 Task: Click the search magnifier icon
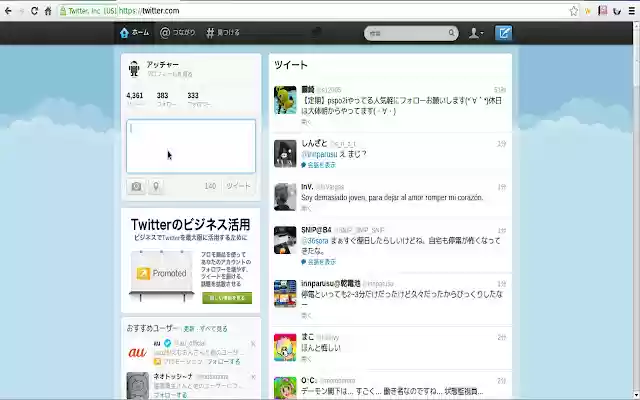[451, 33]
